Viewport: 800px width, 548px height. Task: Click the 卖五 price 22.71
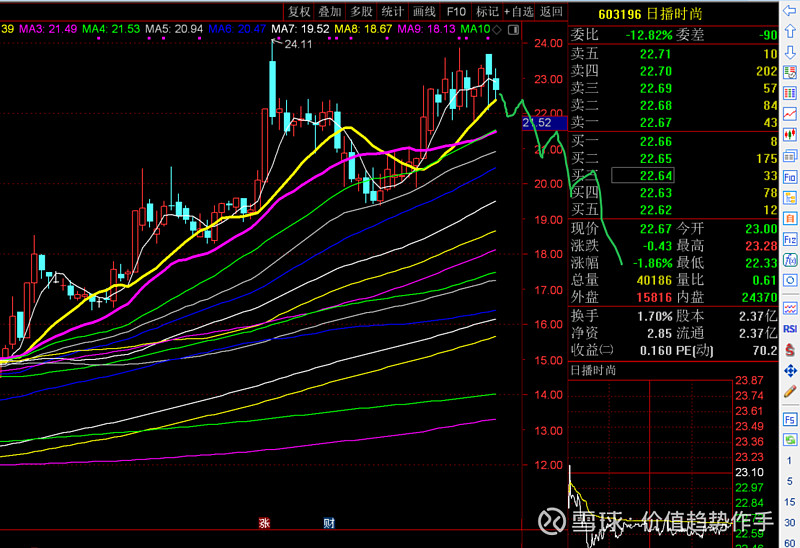click(x=656, y=54)
